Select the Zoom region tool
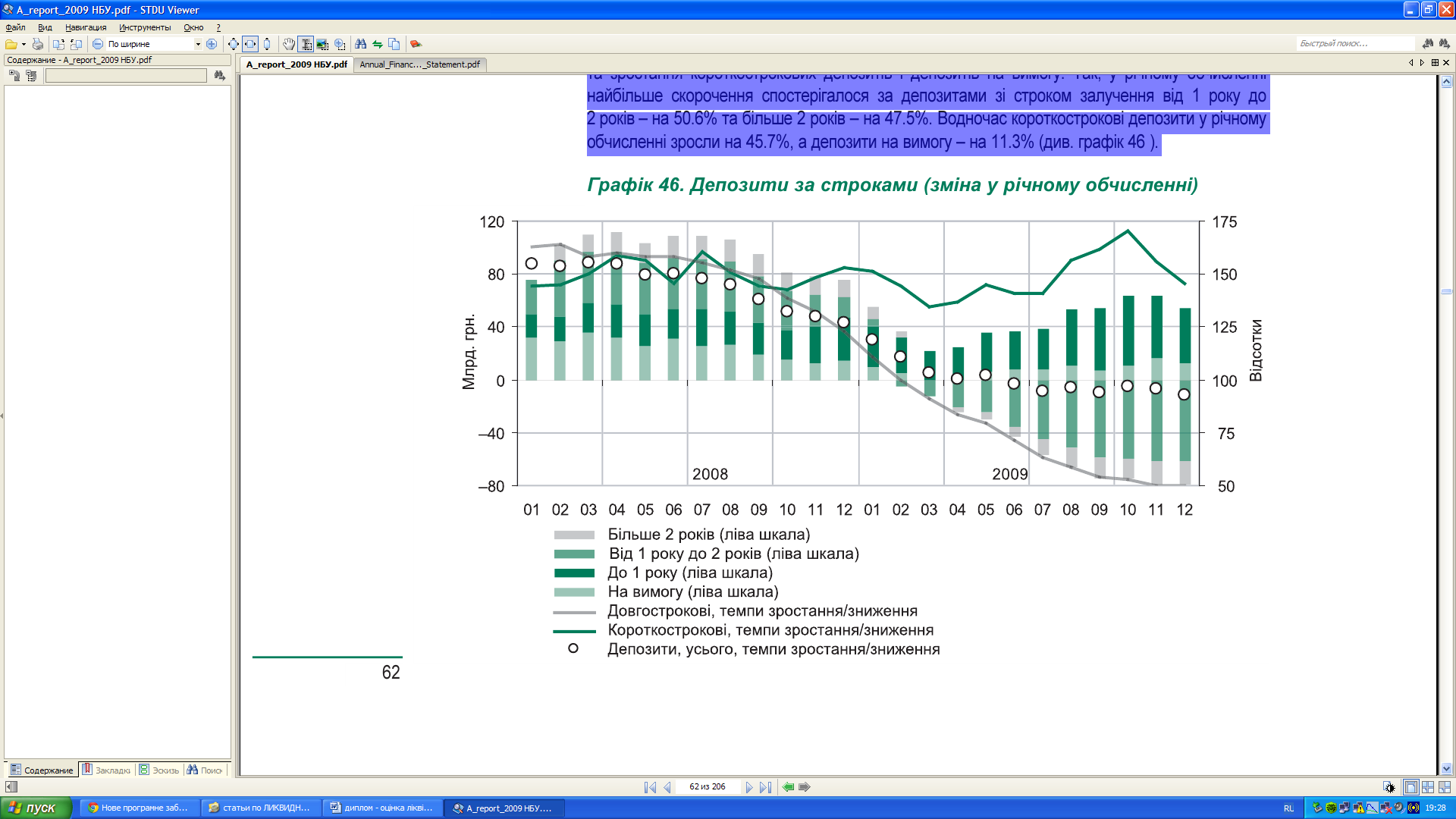 pyautogui.click(x=340, y=44)
